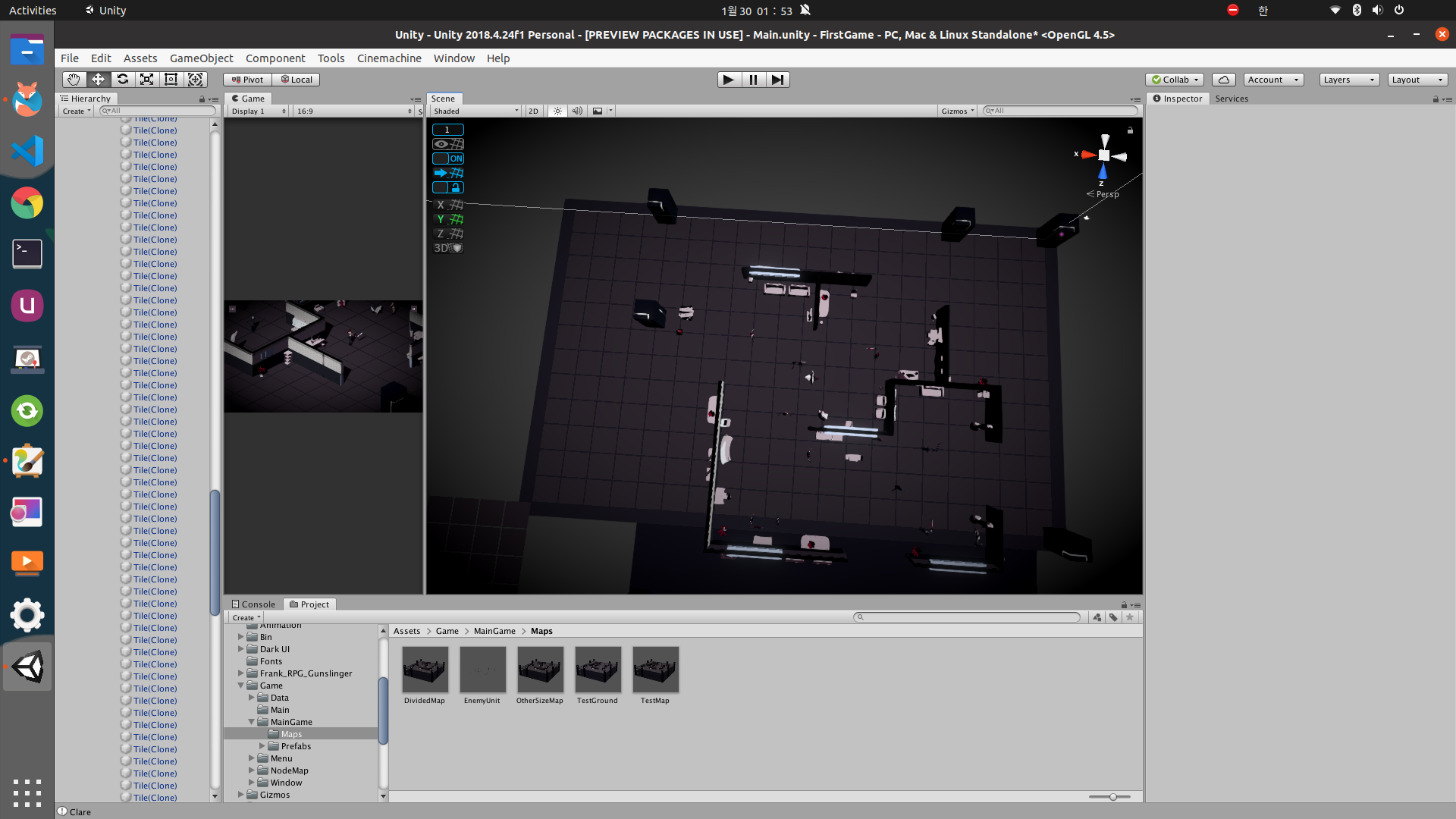Open the Shaded draw mode dropdown
The image size is (1456, 819).
coord(475,111)
